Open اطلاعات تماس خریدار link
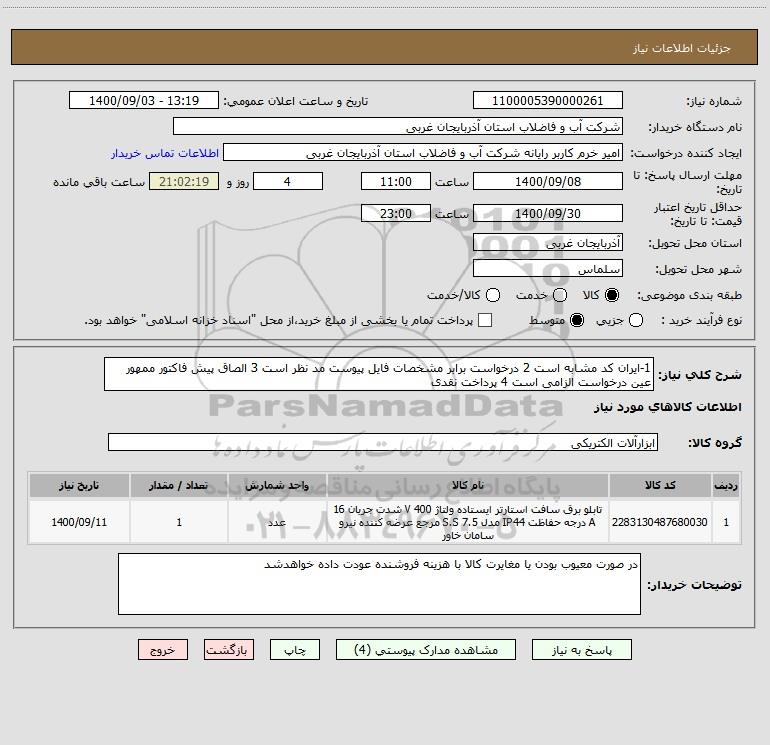Image resolution: width=770 pixels, height=745 pixels. [165, 153]
